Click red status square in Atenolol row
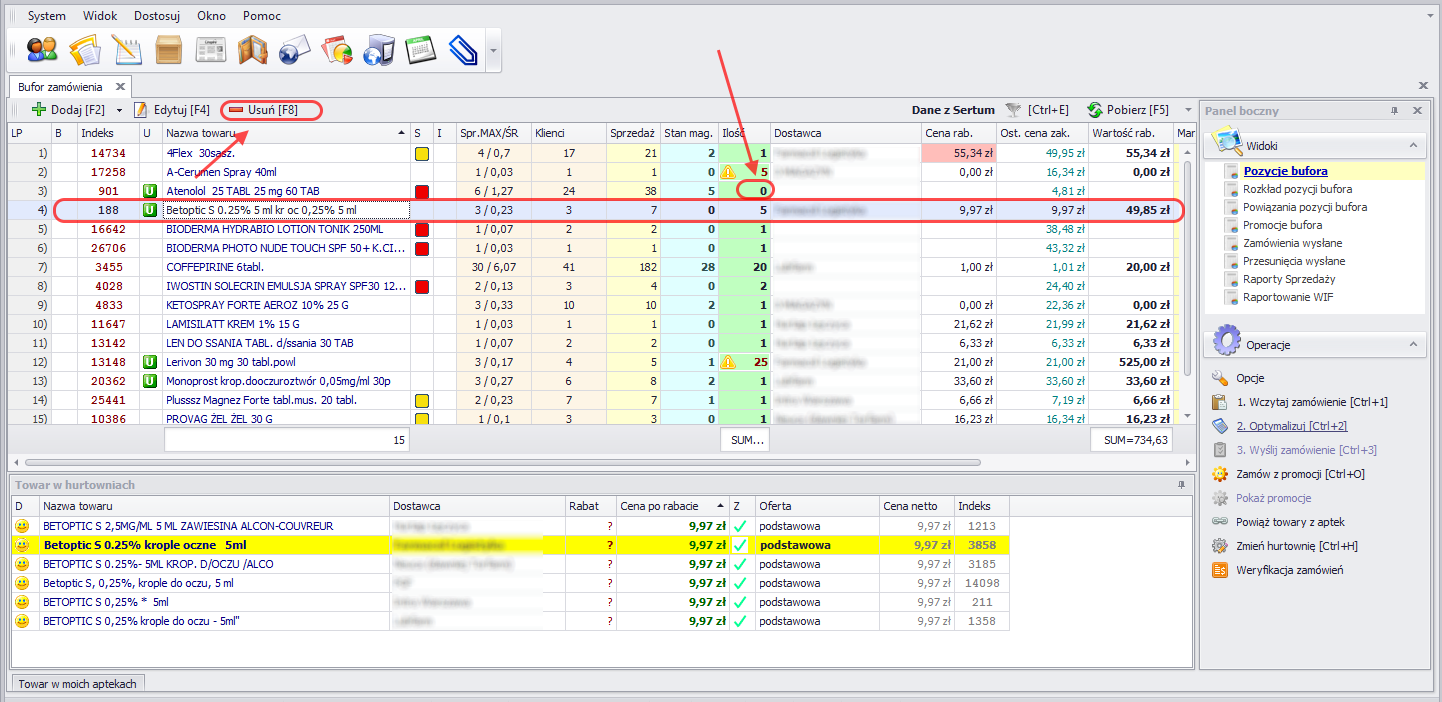Image resolution: width=1442 pixels, height=702 pixels. tap(421, 192)
